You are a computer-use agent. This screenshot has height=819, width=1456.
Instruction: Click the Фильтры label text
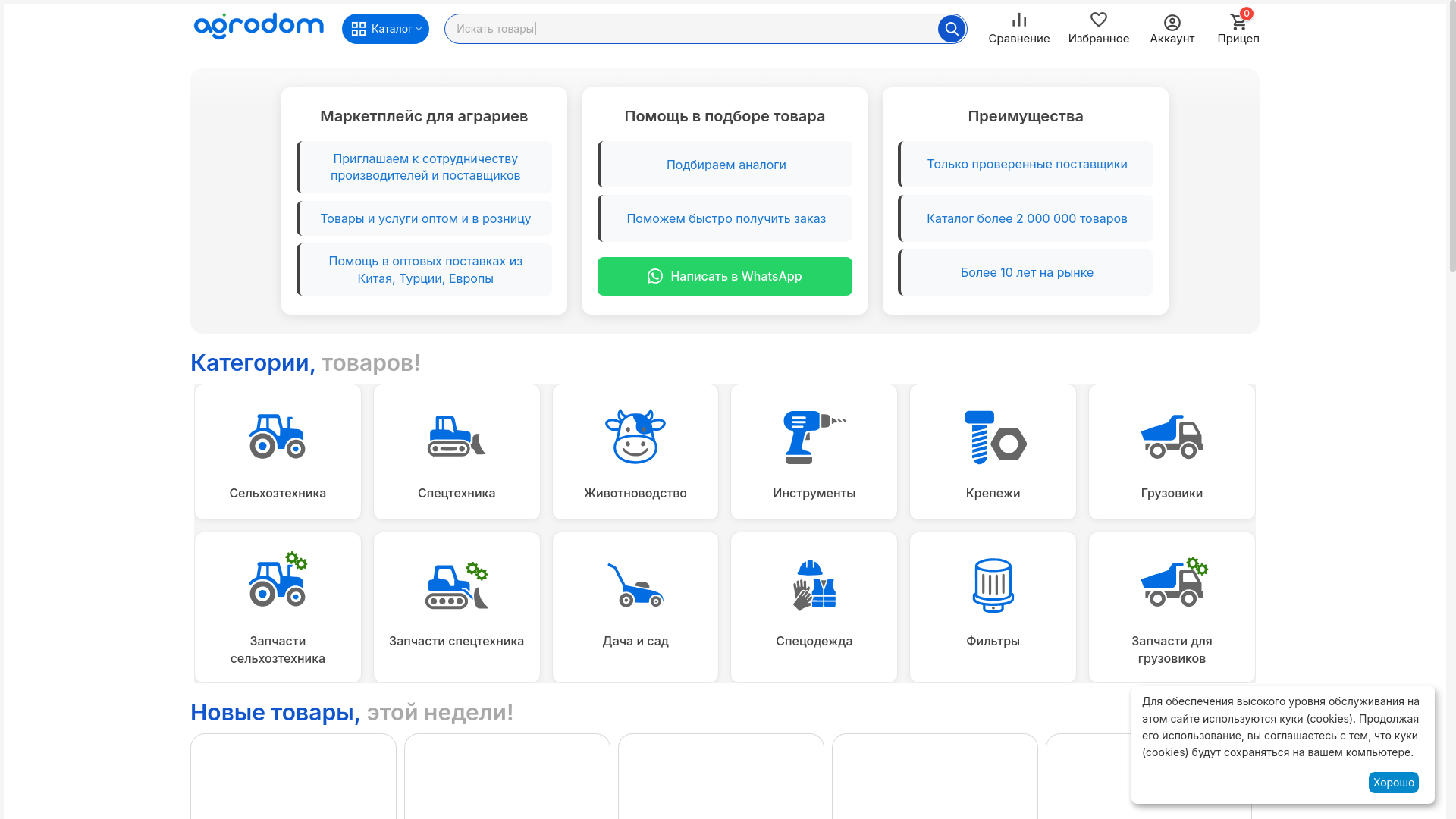[x=993, y=641]
